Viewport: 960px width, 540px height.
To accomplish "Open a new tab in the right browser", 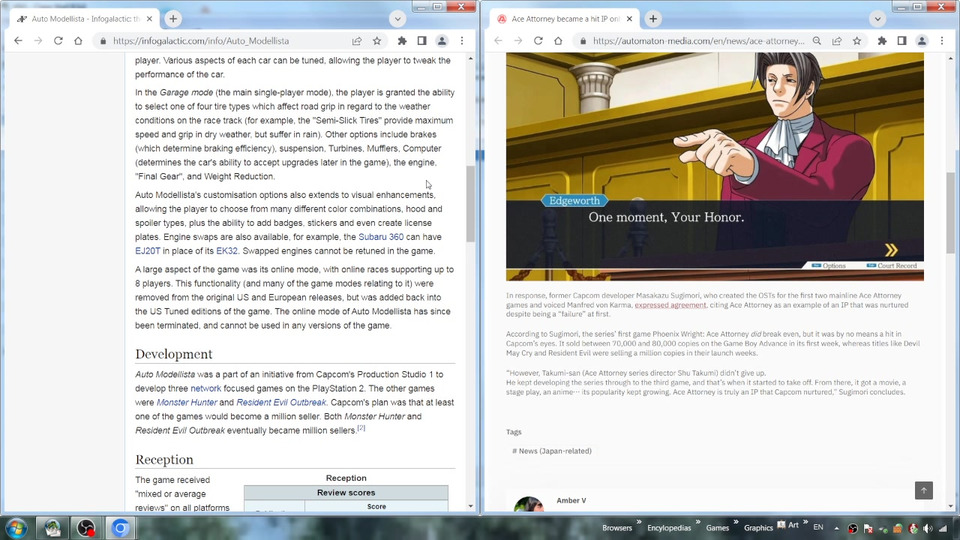I will coord(653,19).
